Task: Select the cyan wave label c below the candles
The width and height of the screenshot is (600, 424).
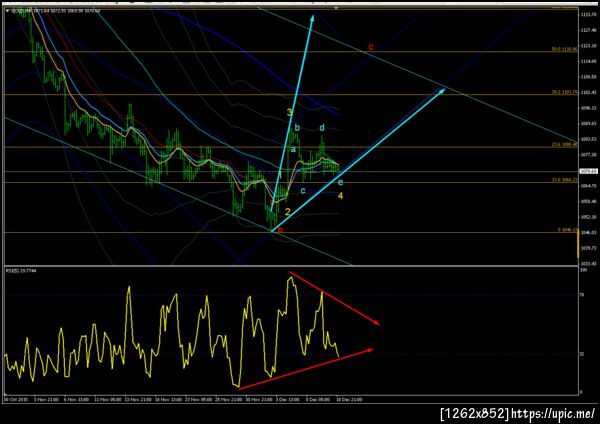Action: point(303,191)
